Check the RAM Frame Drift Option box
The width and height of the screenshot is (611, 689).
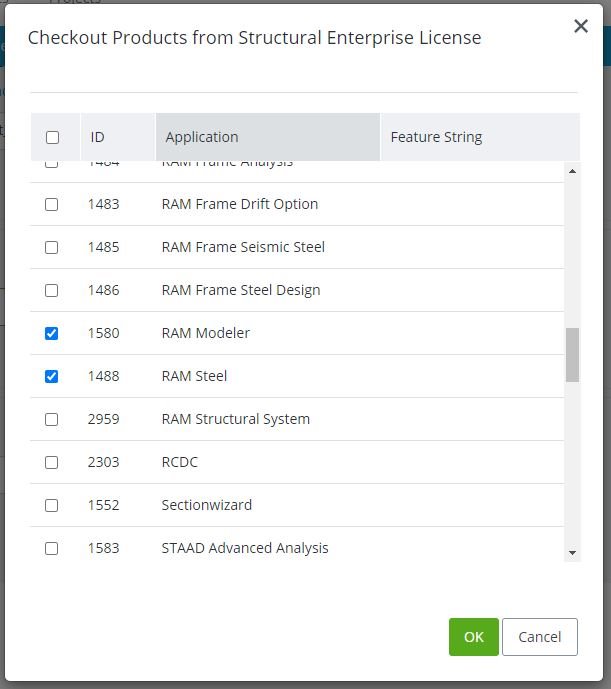point(52,204)
